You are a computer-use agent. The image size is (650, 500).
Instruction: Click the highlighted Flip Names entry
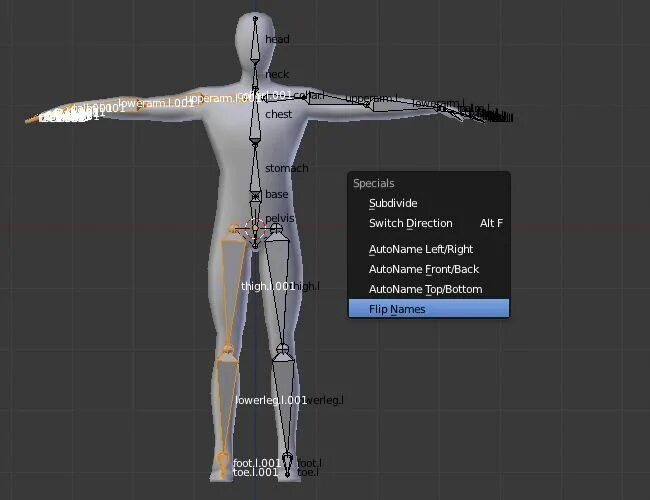(x=429, y=309)
